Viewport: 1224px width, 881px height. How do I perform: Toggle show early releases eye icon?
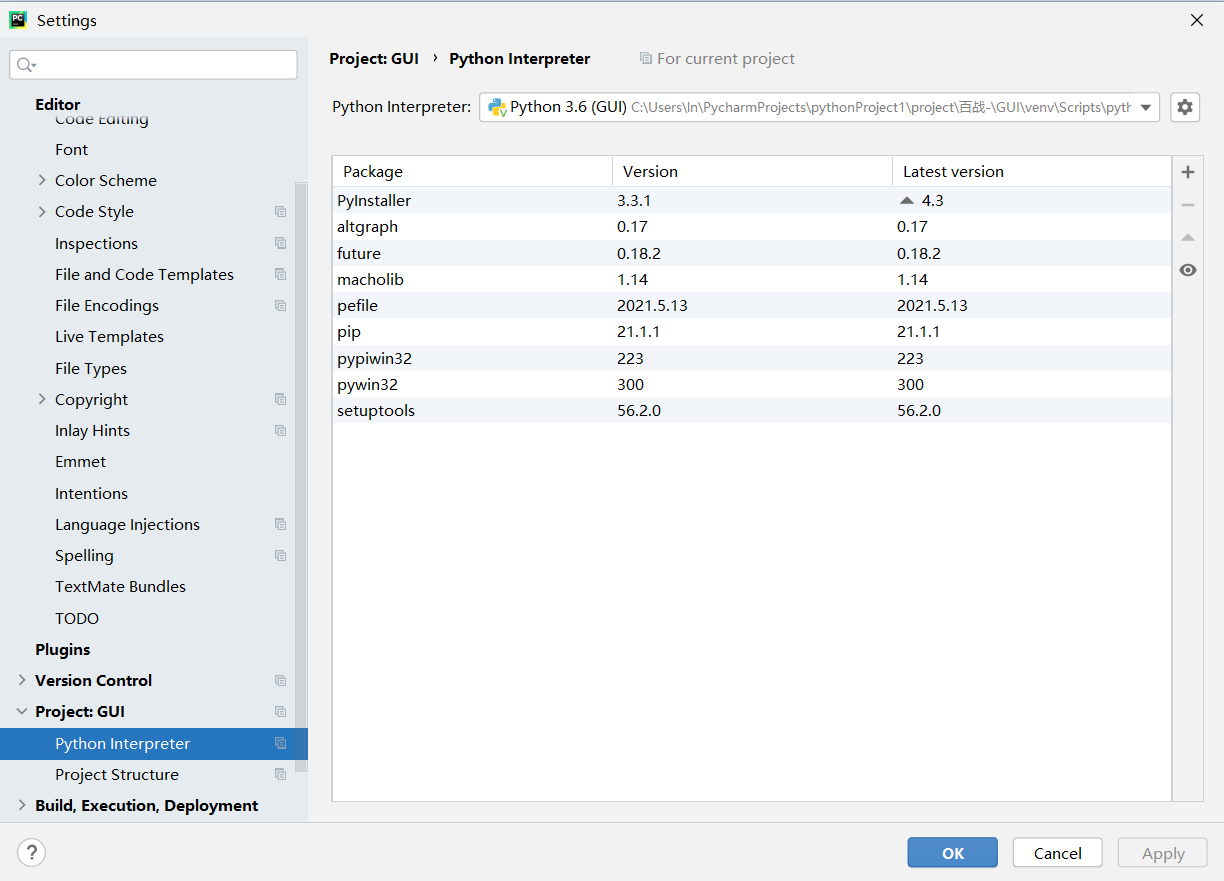1187,270
